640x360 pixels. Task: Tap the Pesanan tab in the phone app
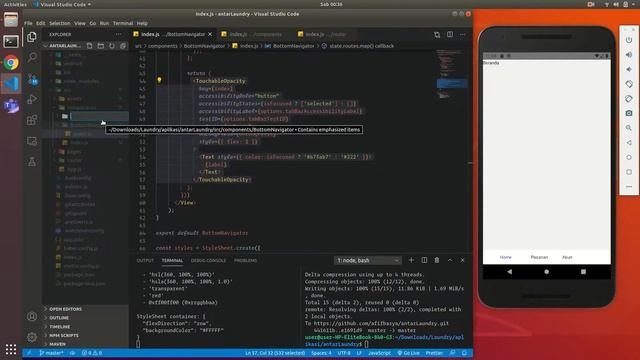[539, 257]
